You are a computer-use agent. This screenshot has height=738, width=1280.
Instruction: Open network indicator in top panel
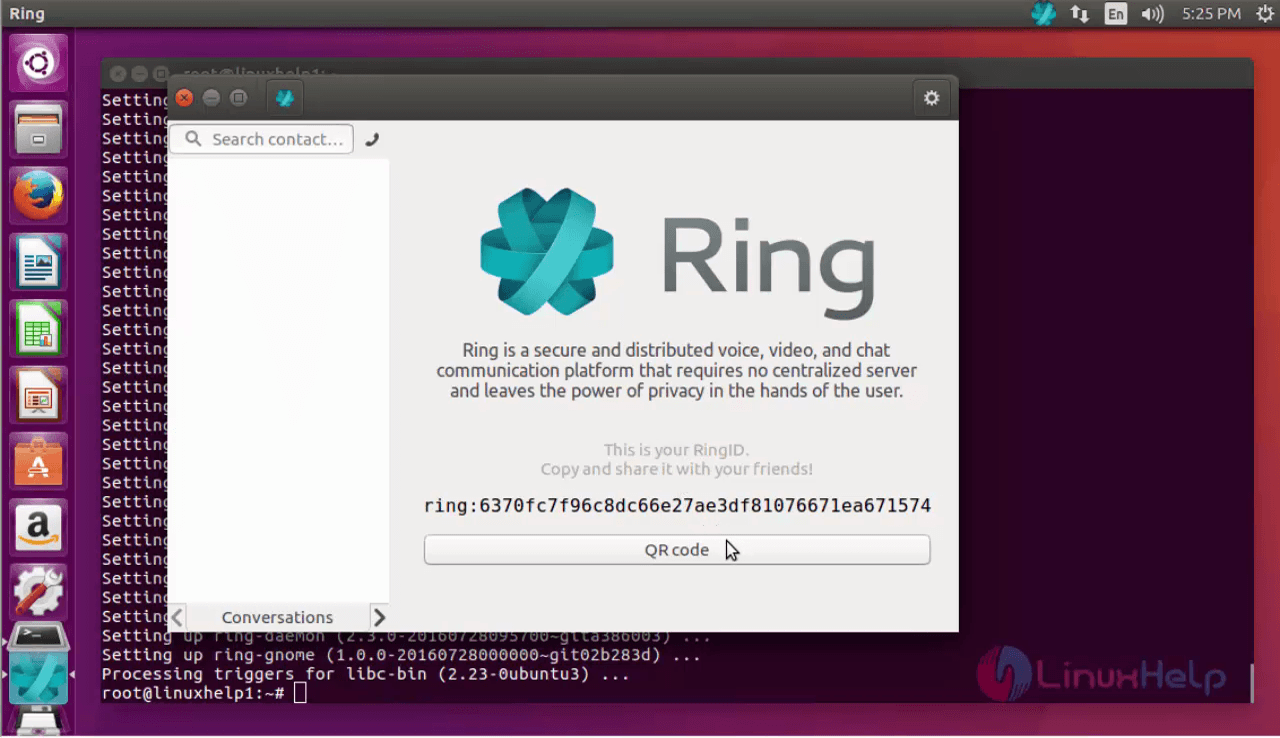[x=1079, y=14]
